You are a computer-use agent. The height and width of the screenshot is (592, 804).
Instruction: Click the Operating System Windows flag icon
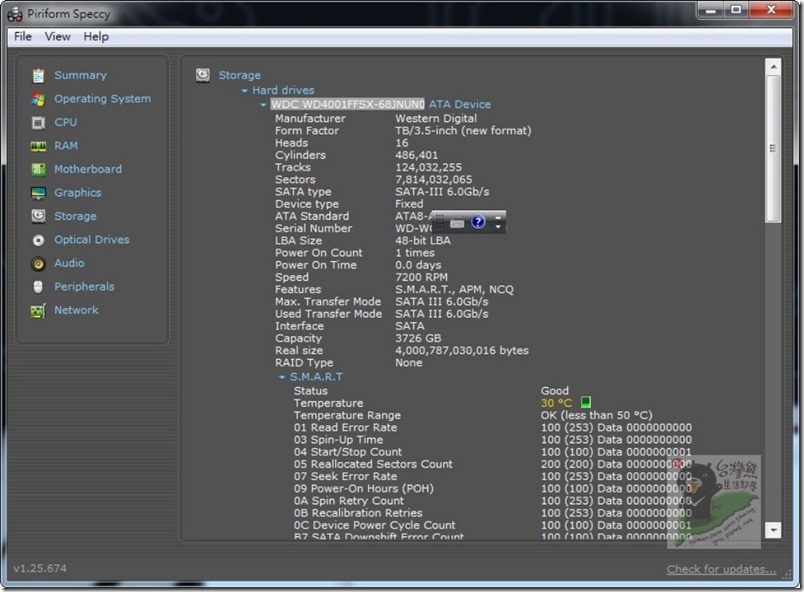coord(38,99)
